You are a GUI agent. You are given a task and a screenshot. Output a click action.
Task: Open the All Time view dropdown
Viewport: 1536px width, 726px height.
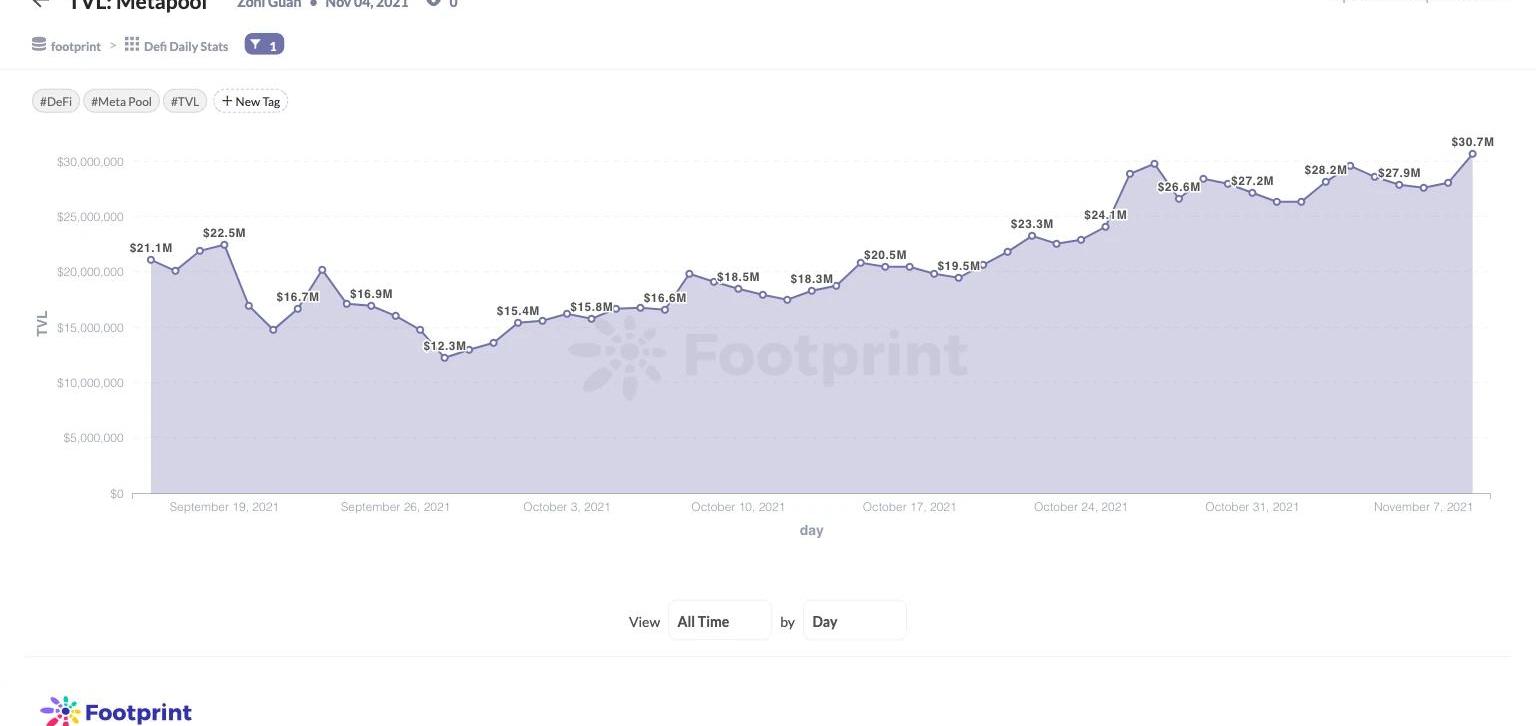[720, 621]
